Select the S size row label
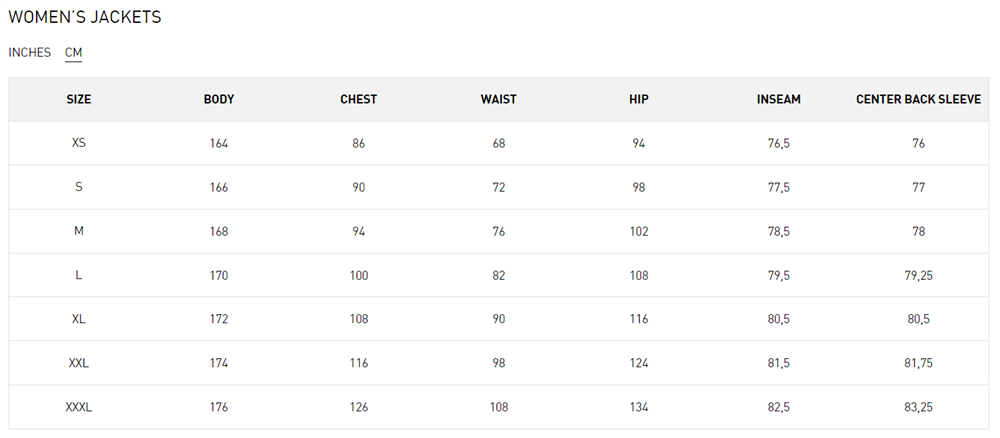Screen dimensions: 1000x438 pyautogui.click(x=78, y=187)
